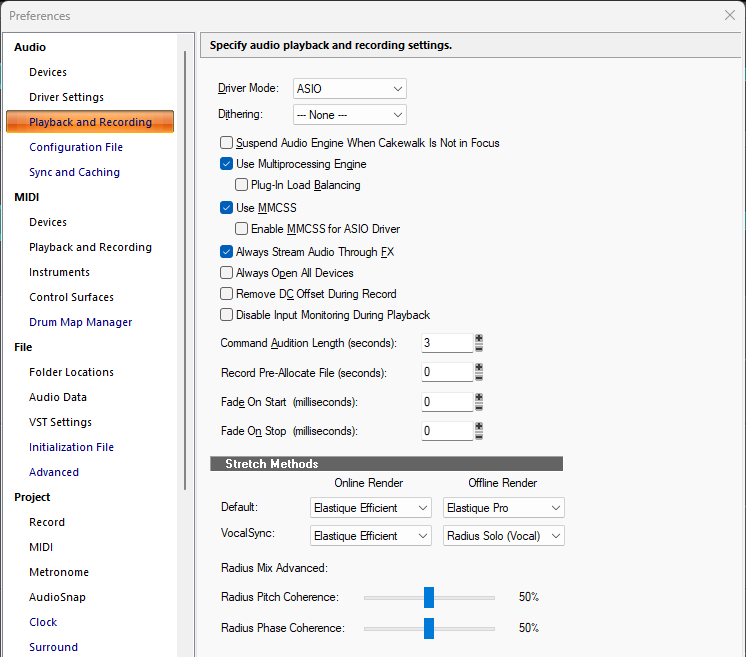Go to Sync and Caching settings
Screen dimensions: 746x657
click(x=74, y=172)
